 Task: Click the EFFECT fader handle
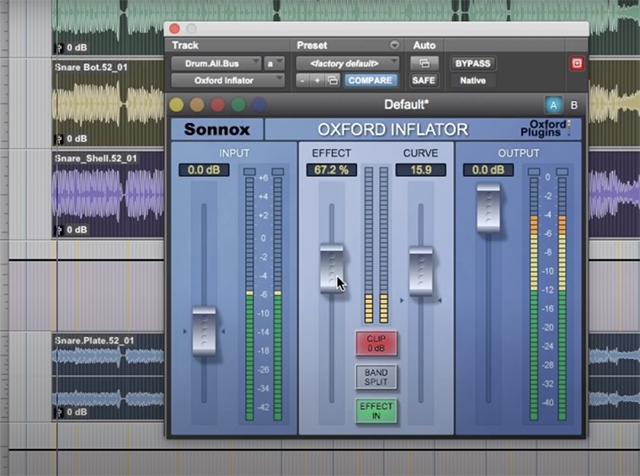click(332, 269)
